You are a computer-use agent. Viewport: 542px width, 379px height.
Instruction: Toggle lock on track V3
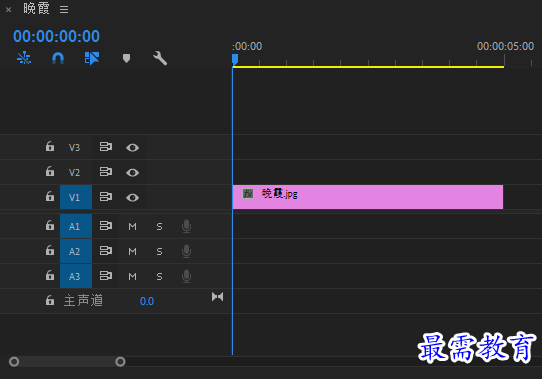point(50,147)
